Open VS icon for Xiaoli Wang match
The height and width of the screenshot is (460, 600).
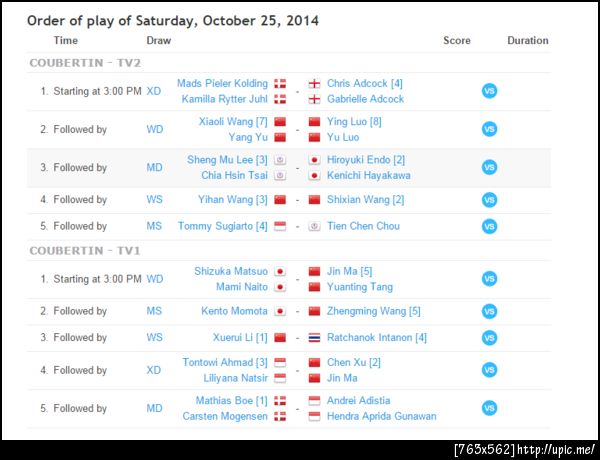coord(489,129)
